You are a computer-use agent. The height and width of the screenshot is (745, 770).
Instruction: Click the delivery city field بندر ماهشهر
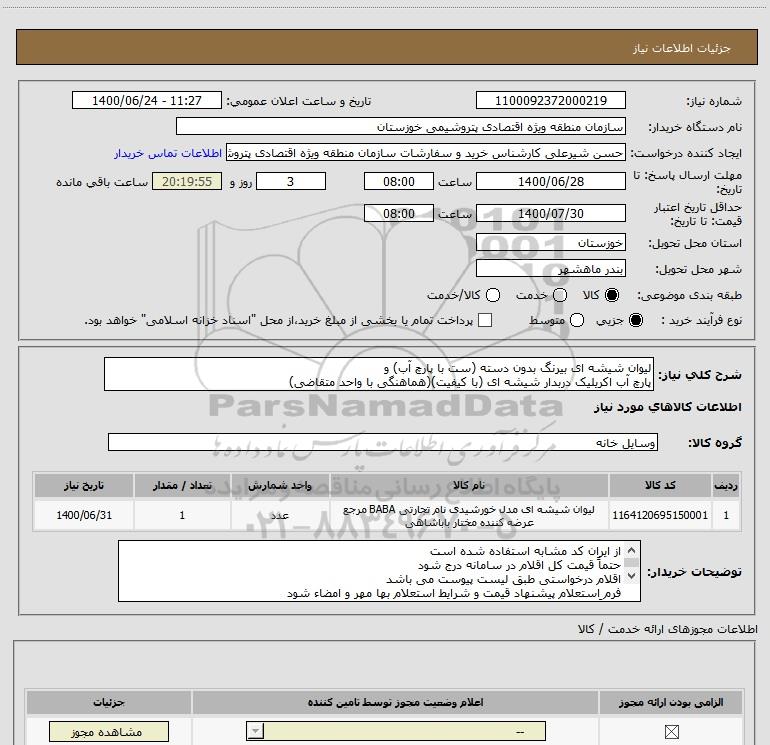point(550,269)
